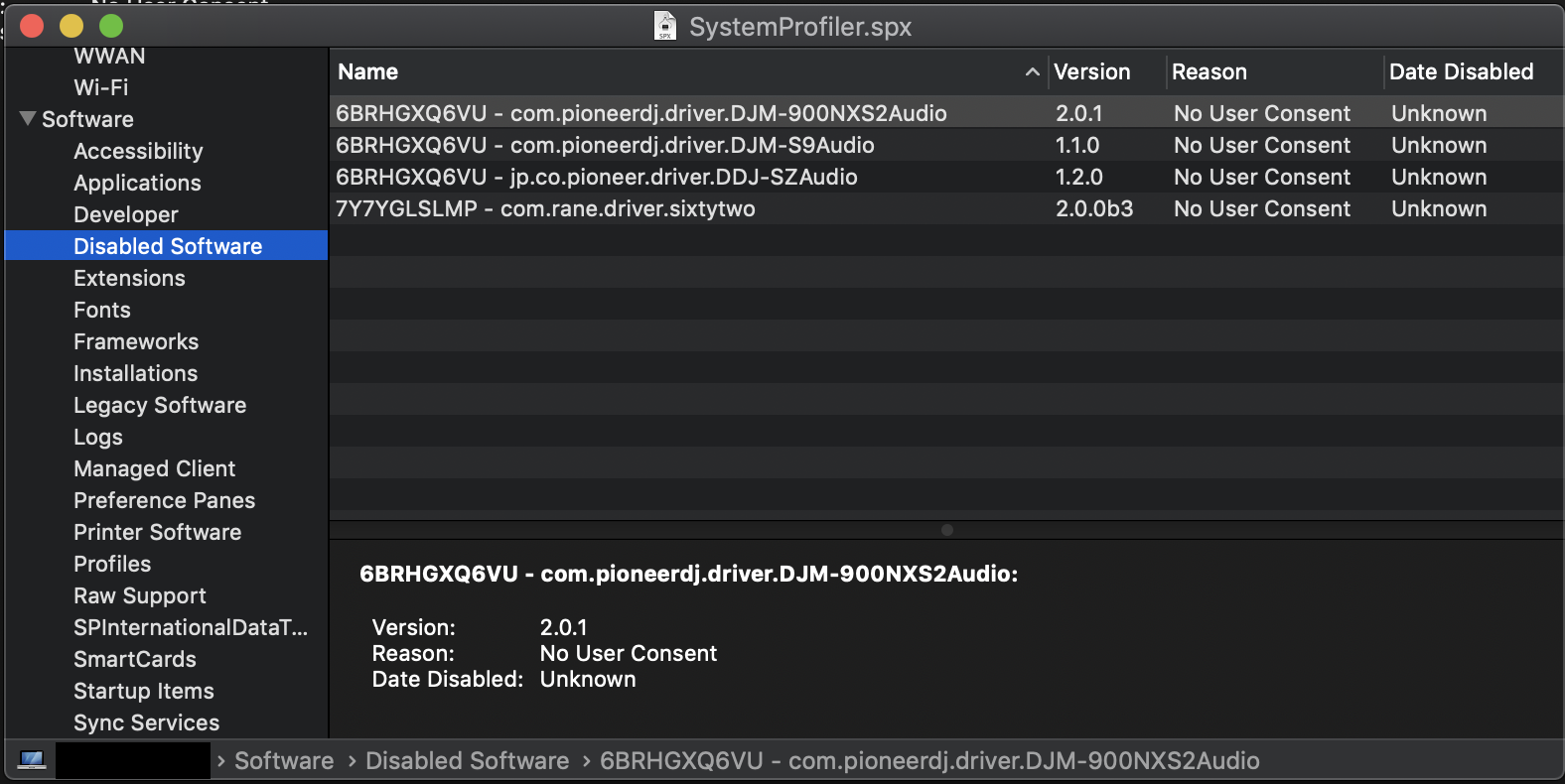Click the computer icon in path bar
The width and height of the screenshot is (1565, 784).
(x=32, y=760)
